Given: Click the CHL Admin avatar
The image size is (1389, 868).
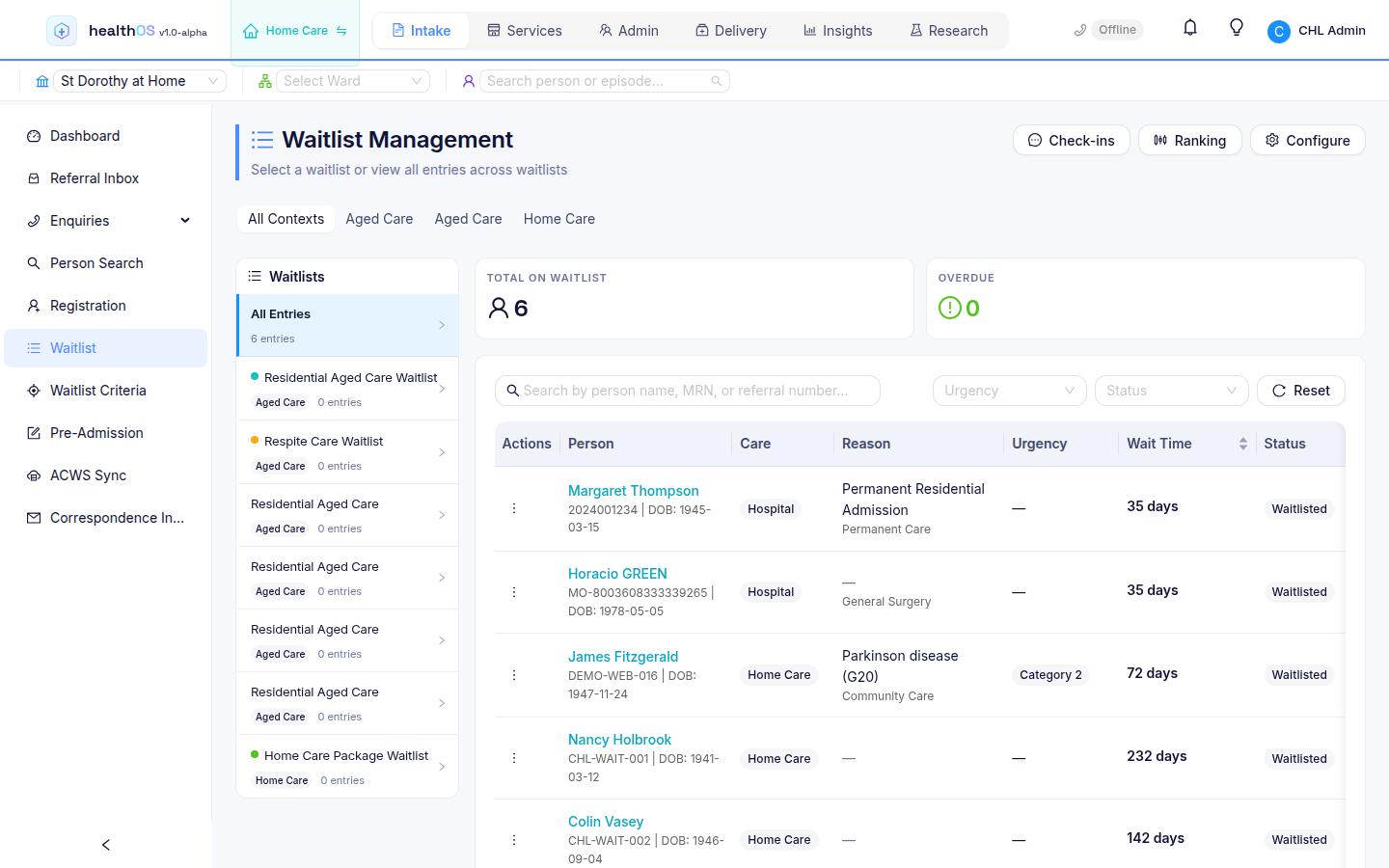Looking at the screenshot, I should (x=1279, y=32).
